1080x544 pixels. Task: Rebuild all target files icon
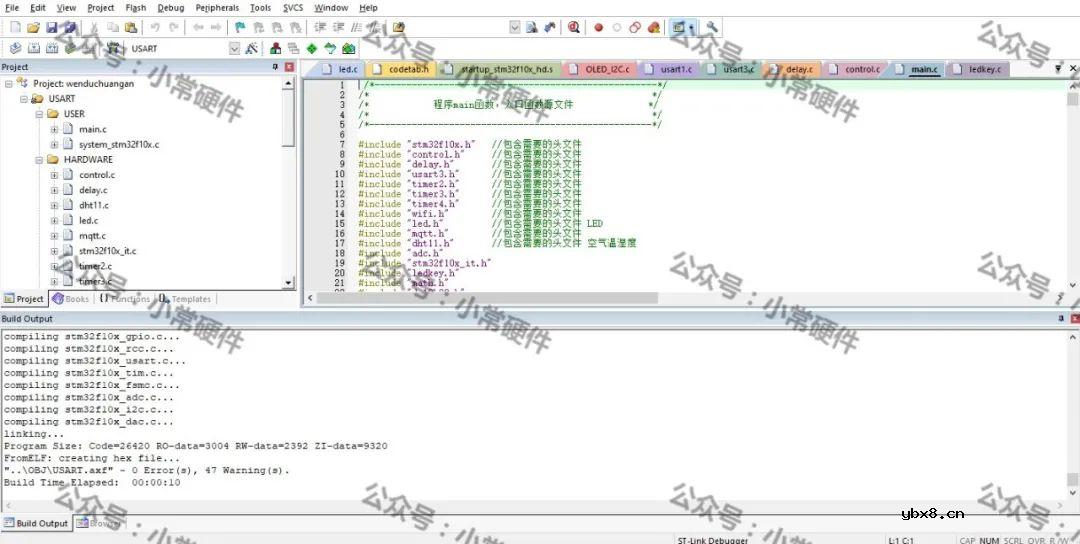pos(52,48)
